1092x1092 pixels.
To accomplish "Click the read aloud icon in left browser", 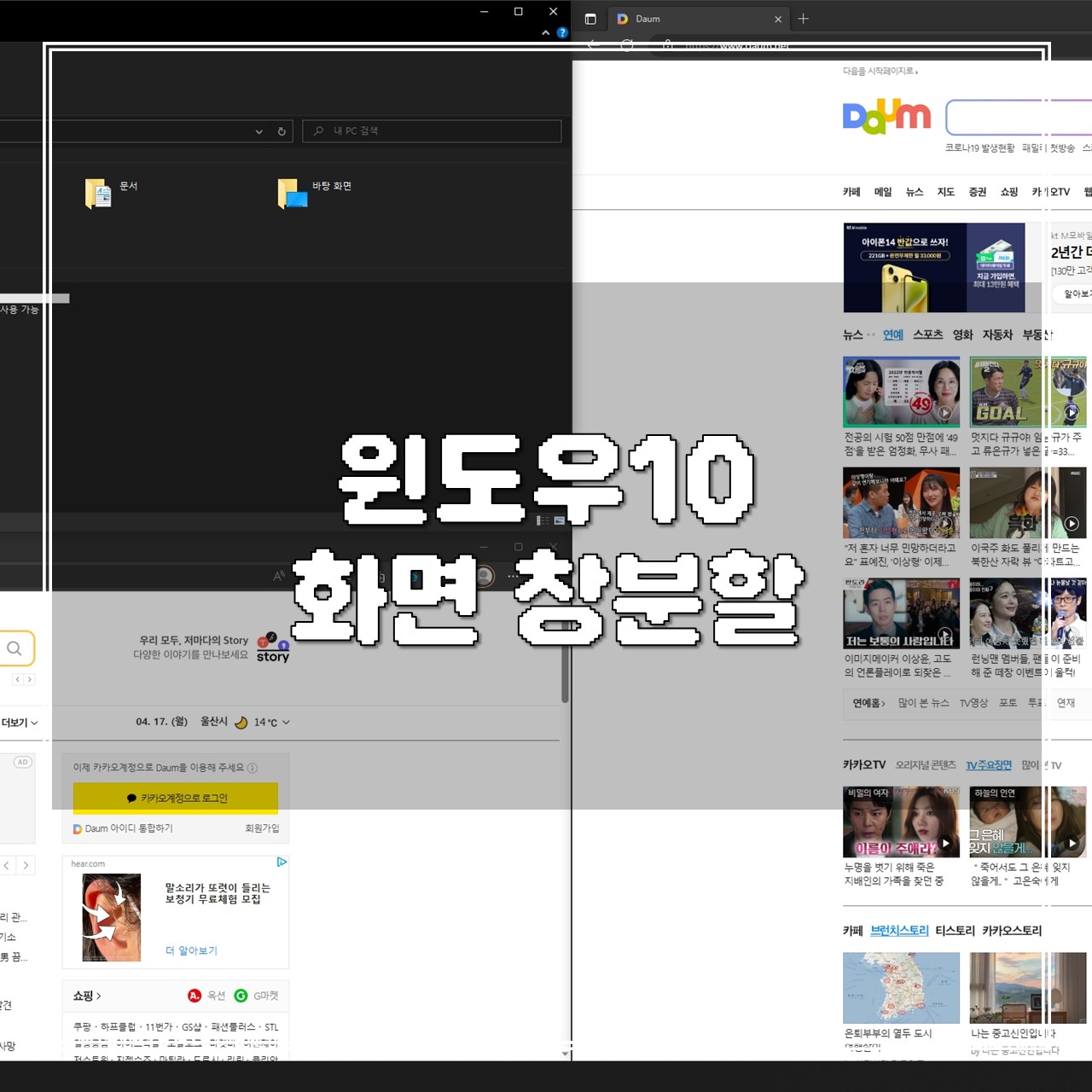I will point(278,577).
